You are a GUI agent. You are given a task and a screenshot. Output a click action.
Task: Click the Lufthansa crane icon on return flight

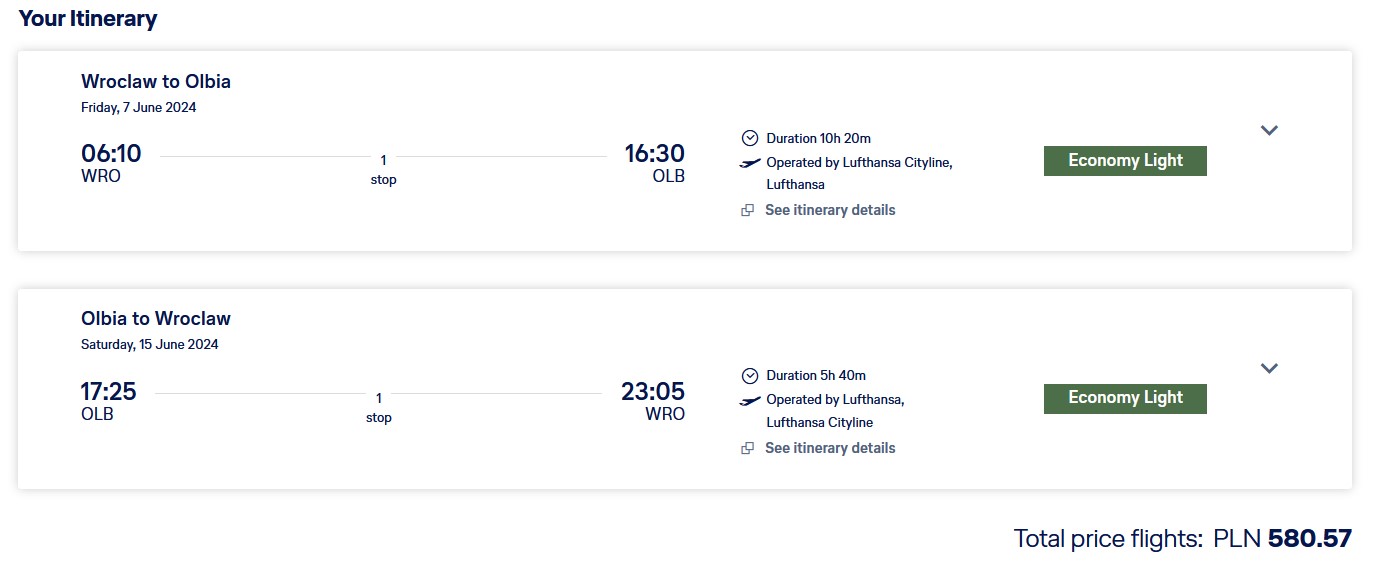pyautogui.click(x=750, y=400)
